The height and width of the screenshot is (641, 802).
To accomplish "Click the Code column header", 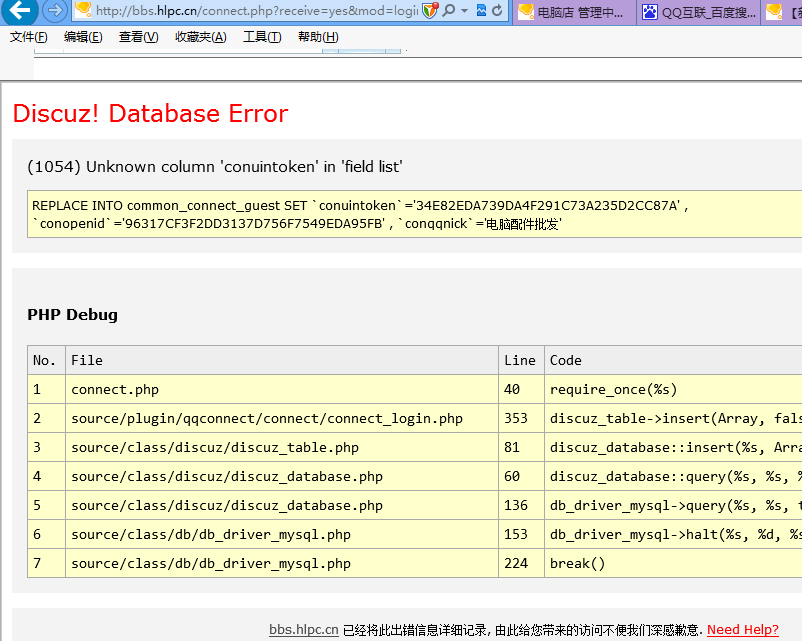I will (x=673, y=360).
